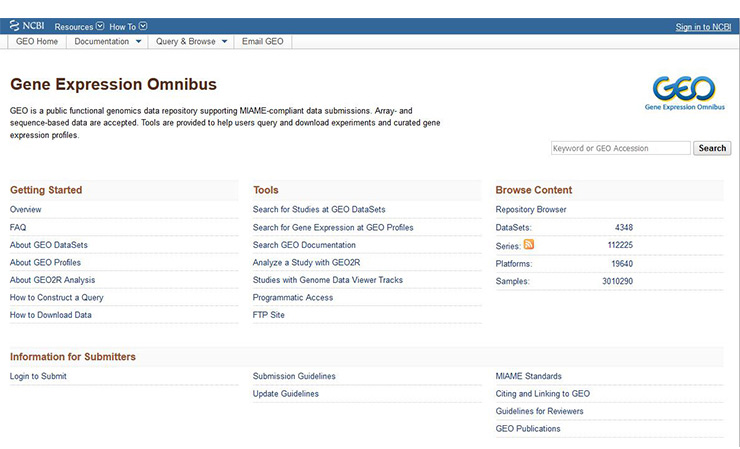Click the Platforms label link
This screenshot has height=449, width=740.
click(x=514, y=264)
